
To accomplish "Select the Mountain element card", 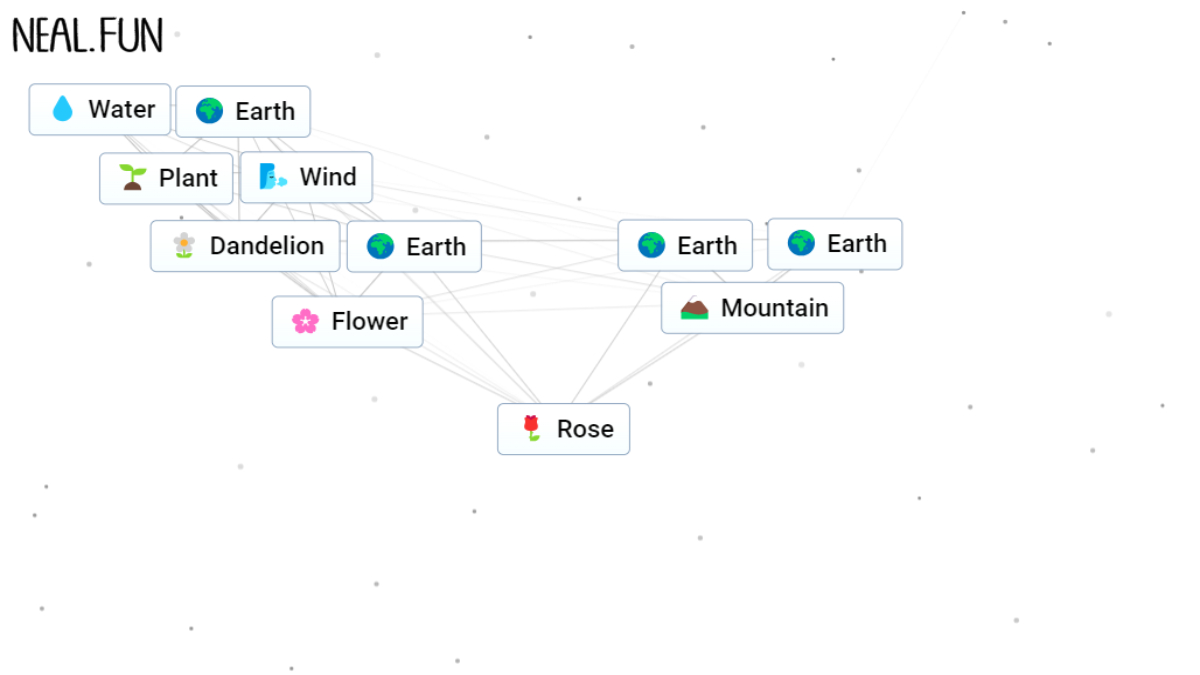I will coord(752,308).
